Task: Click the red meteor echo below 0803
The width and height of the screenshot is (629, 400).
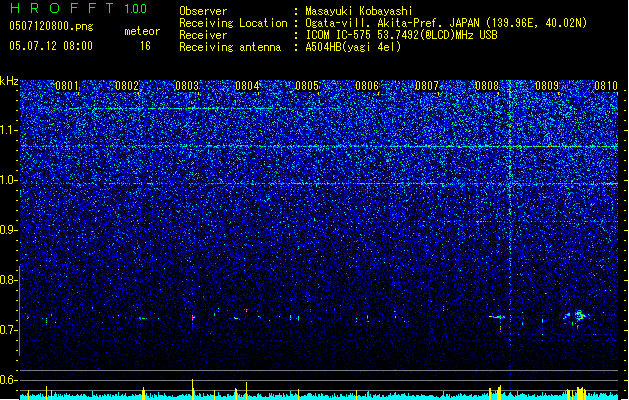Action: (x=193, y=318)
